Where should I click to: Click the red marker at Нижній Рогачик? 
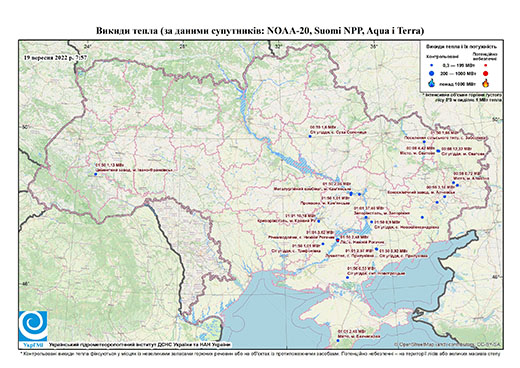click(x=338, y=240)
